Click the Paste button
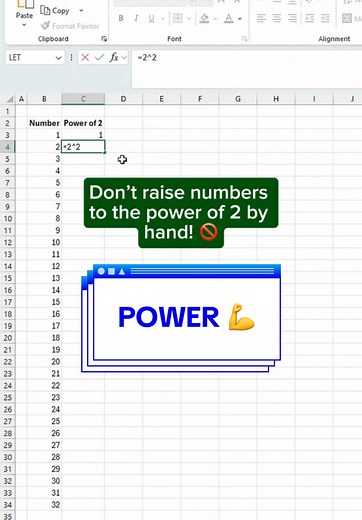The width and height of the screenshot is (362, 520). point(24,10)
